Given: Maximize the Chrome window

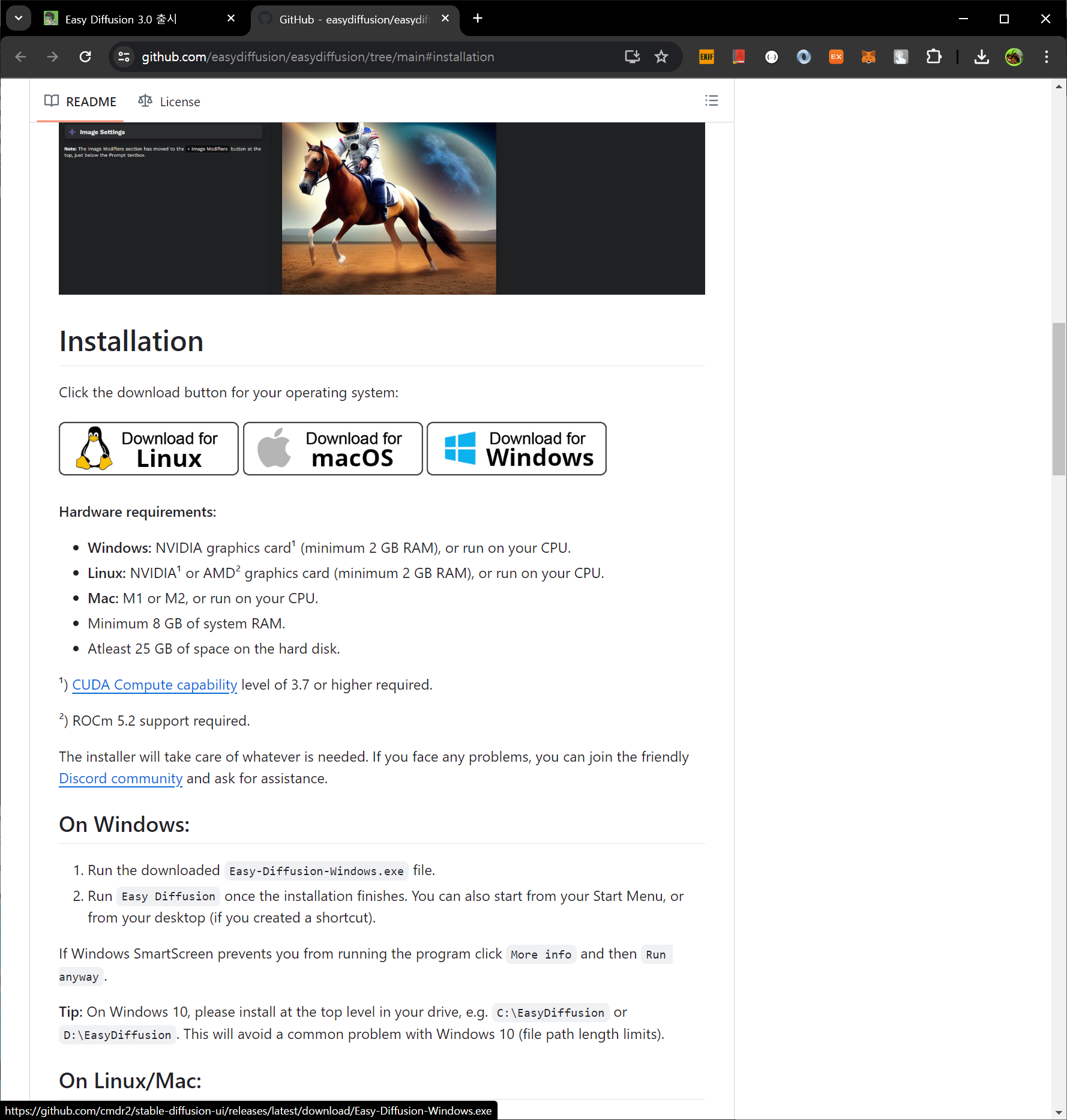Looking at the screenshot, I should coord(1004,19).
